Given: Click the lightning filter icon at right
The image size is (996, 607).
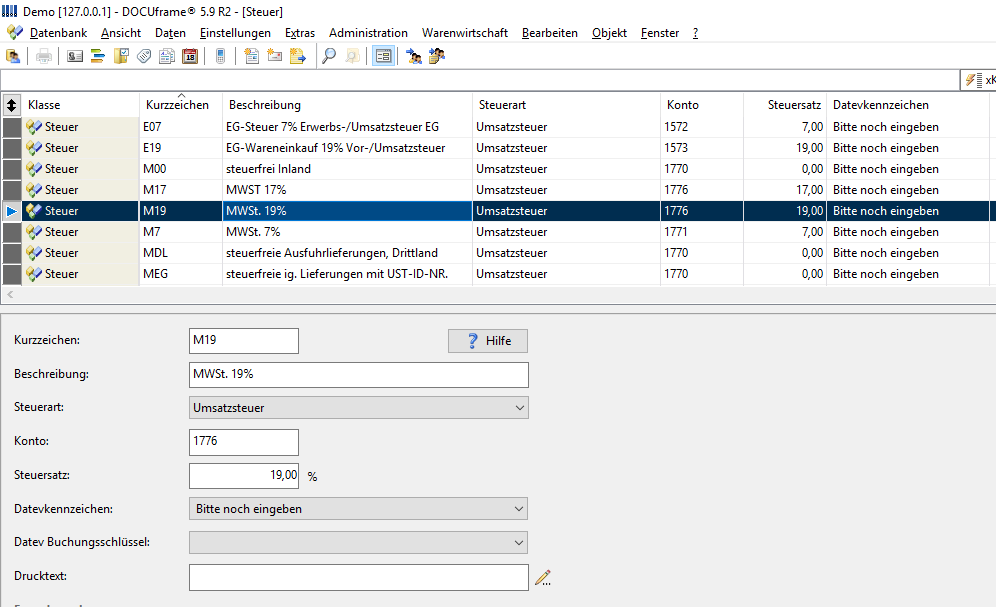Looking at the screenshot, I should tap(973, 80).
